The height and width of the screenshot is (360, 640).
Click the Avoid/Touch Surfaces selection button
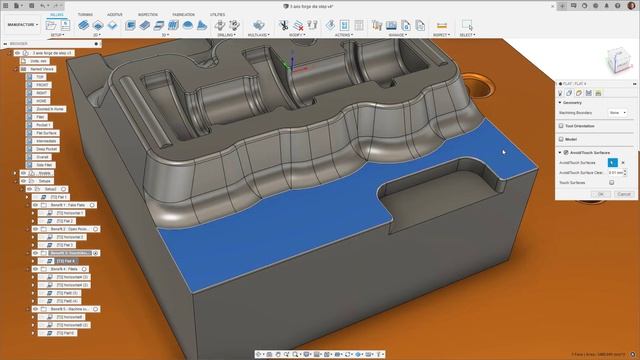[613, 162]
